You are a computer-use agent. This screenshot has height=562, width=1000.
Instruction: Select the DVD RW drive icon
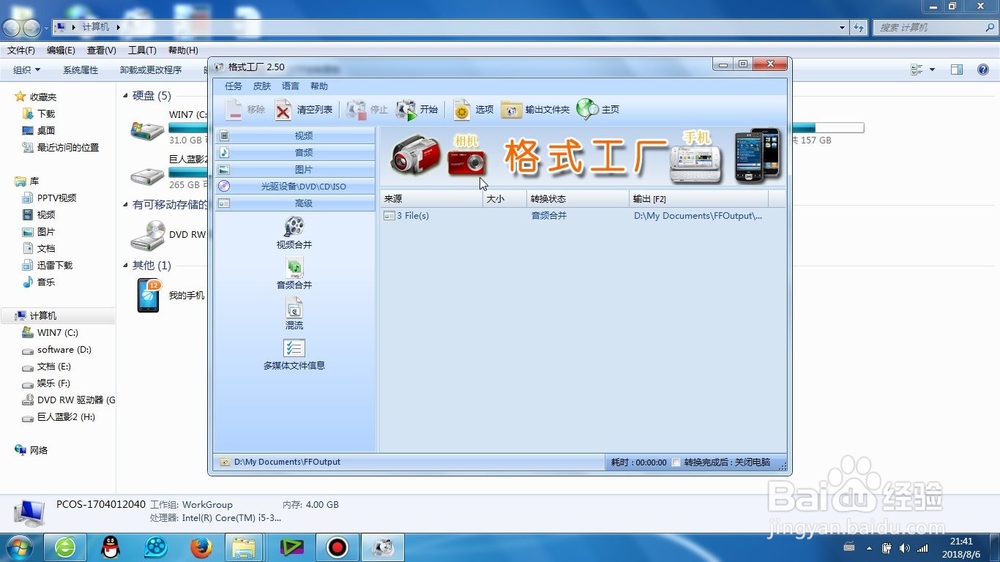tap(148, 235)
